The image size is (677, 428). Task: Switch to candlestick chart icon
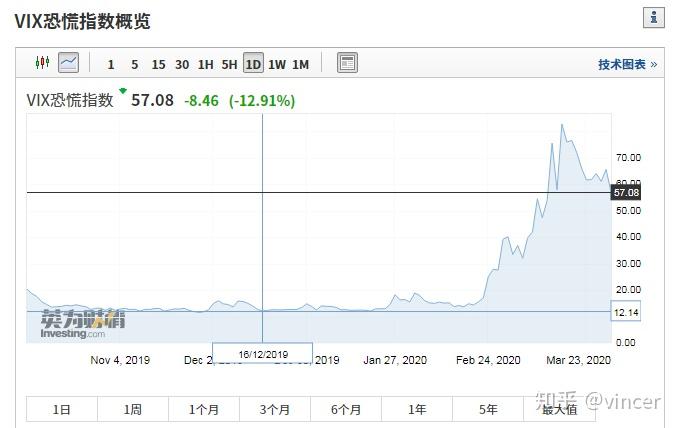(42, 63)
